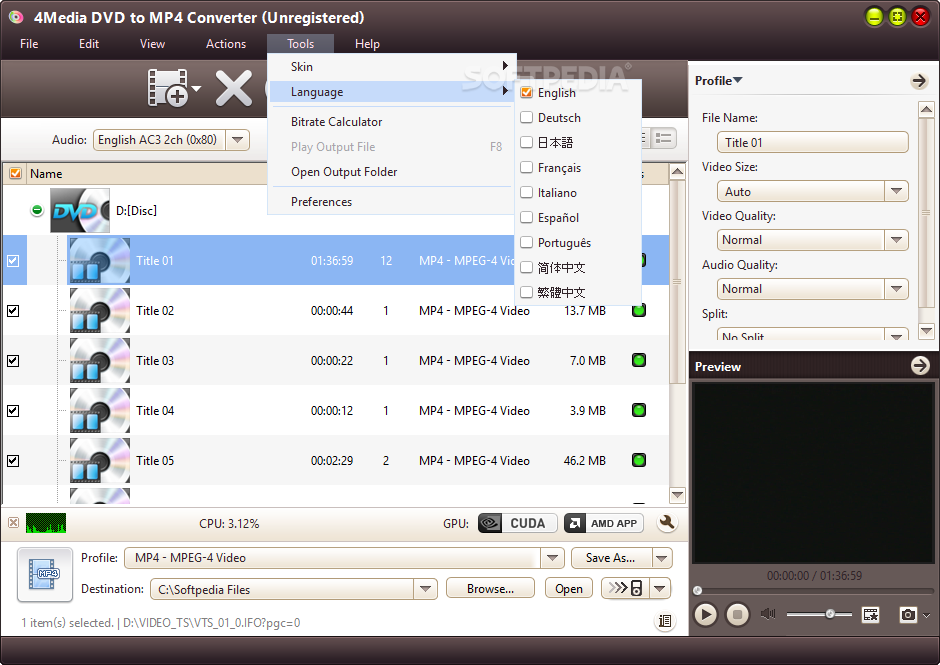Click the NVIDIA CUDA GPU button
The width and height of the screenshot is (940, 665).
[517, 523]
